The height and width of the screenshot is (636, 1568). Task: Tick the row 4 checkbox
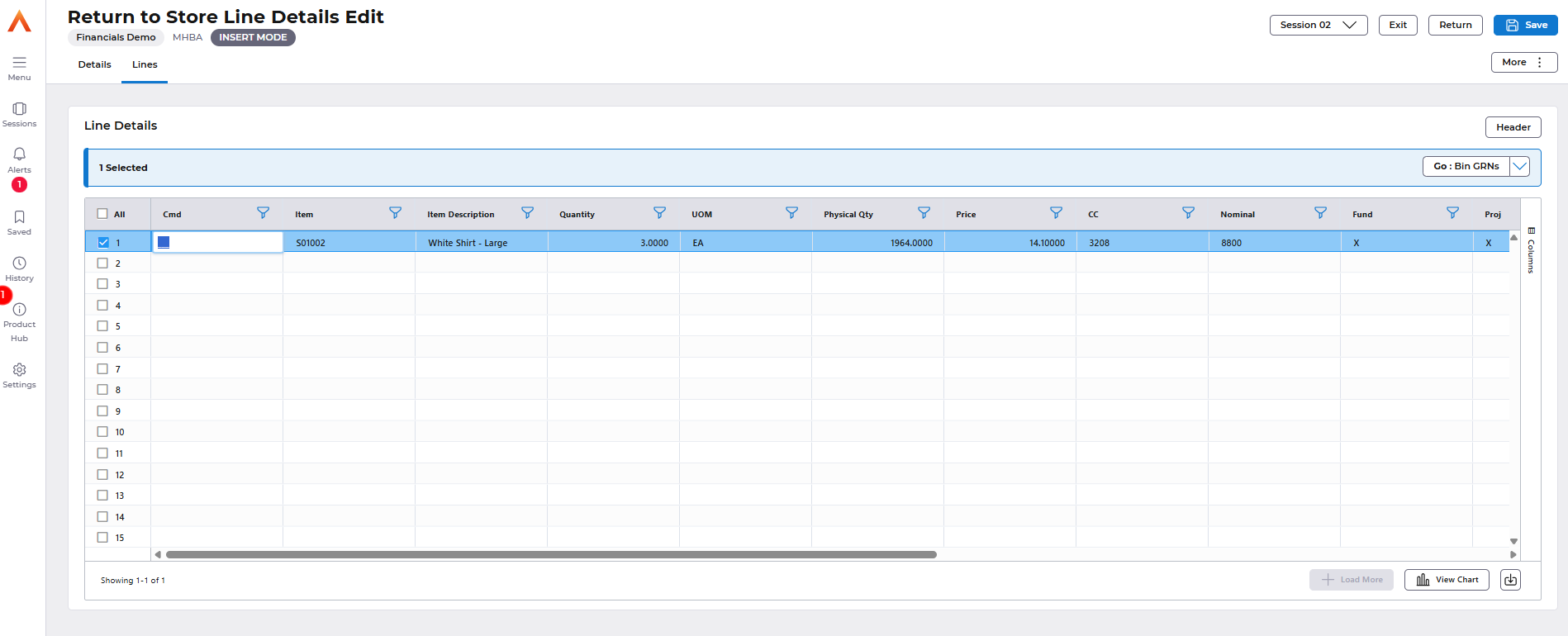point(102,306)
